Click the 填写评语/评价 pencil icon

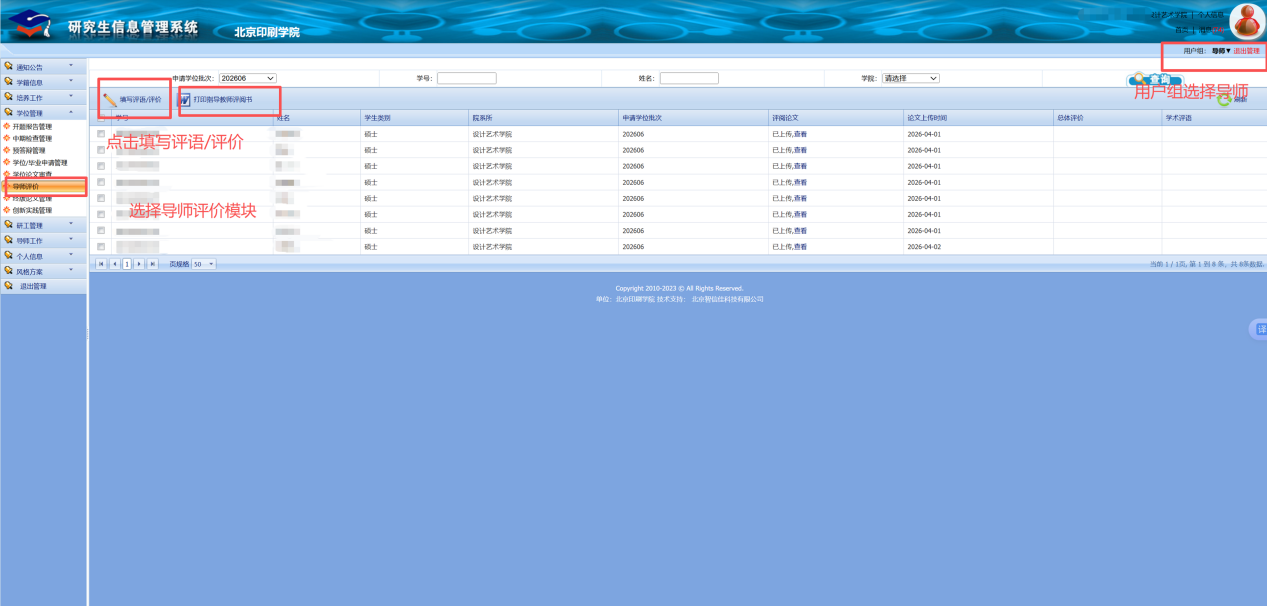click(110, 100)
